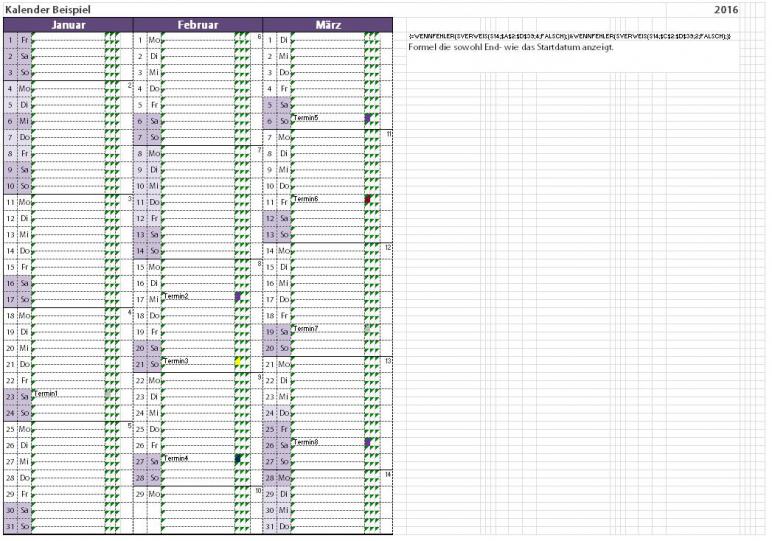
Task: Click week number 10 beside 29 Februar
Action: (x=258, y=491)
